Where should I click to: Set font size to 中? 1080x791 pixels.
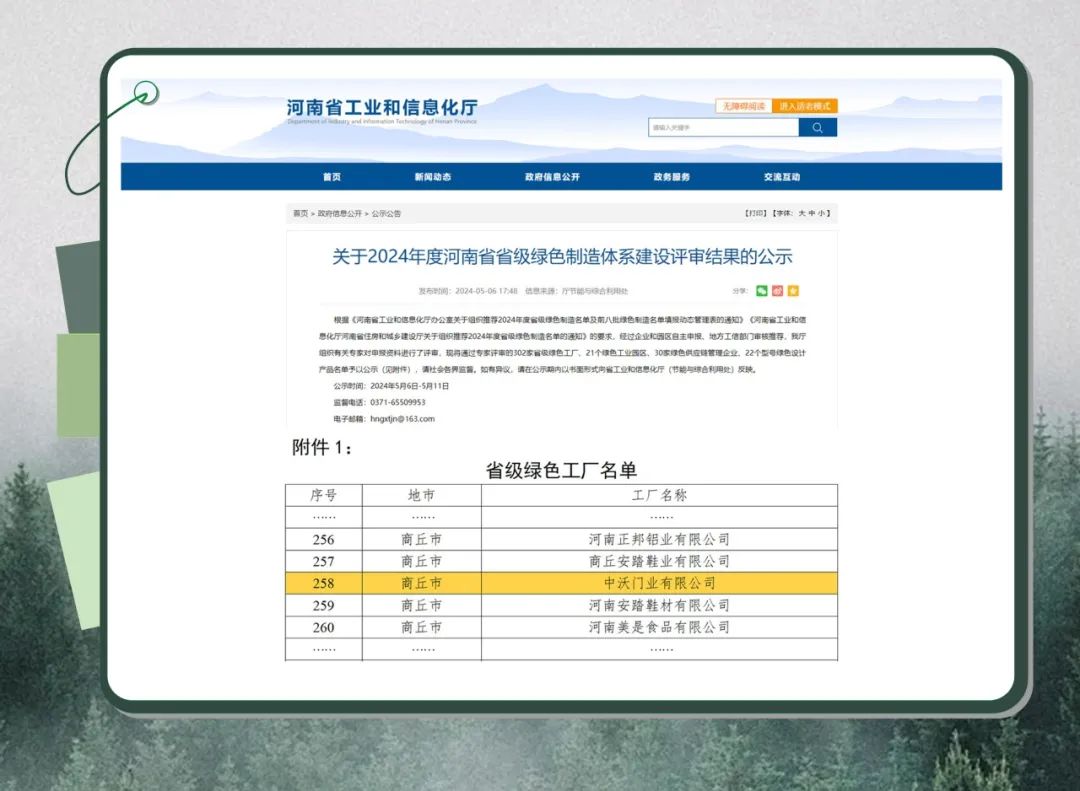[x=812, y=214]
